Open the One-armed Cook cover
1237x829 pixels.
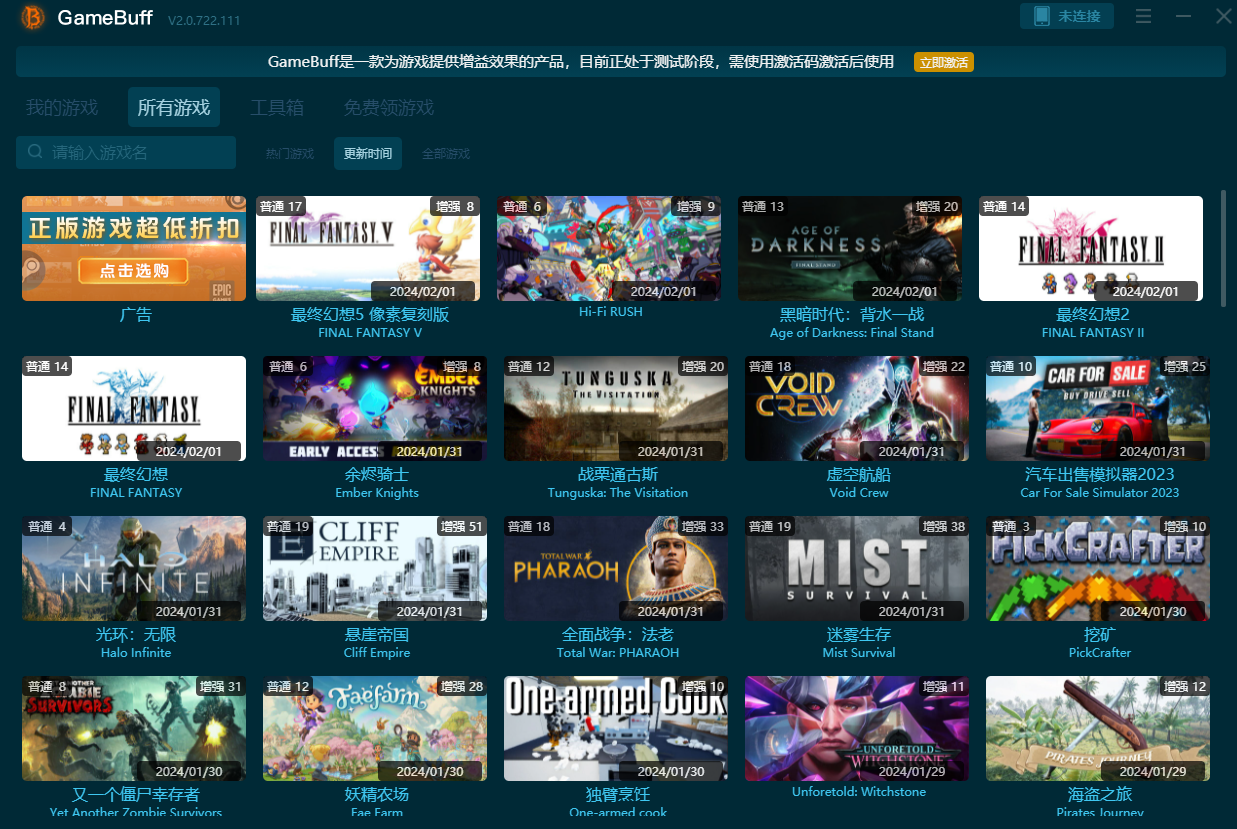[616, 728]
